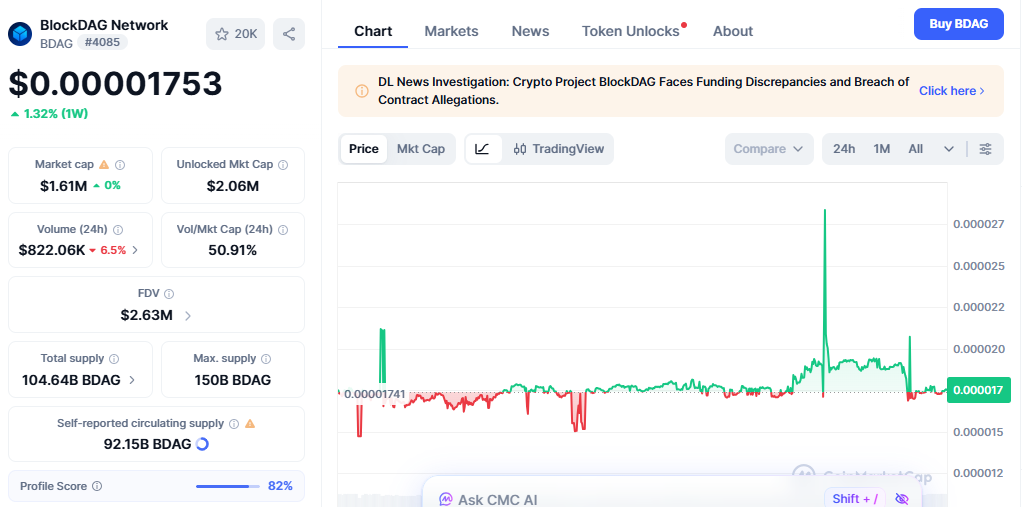Click the circulating supply progress ring icon
Screen dimensions: 1022x507
[202, 444]
